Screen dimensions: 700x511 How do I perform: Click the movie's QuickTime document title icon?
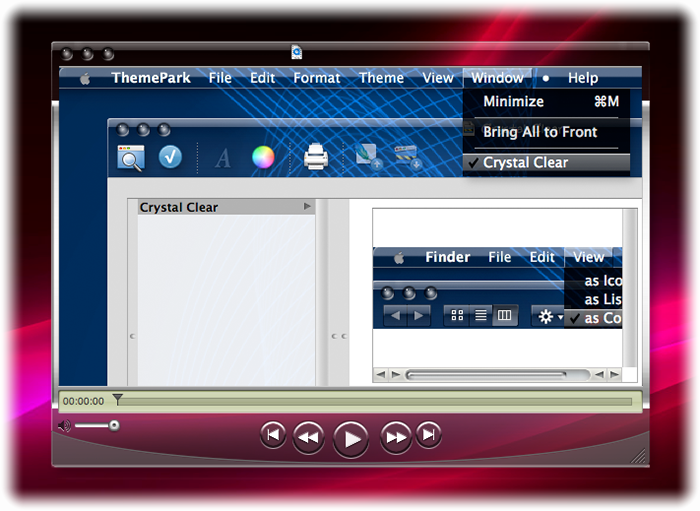tap(297, 52)
